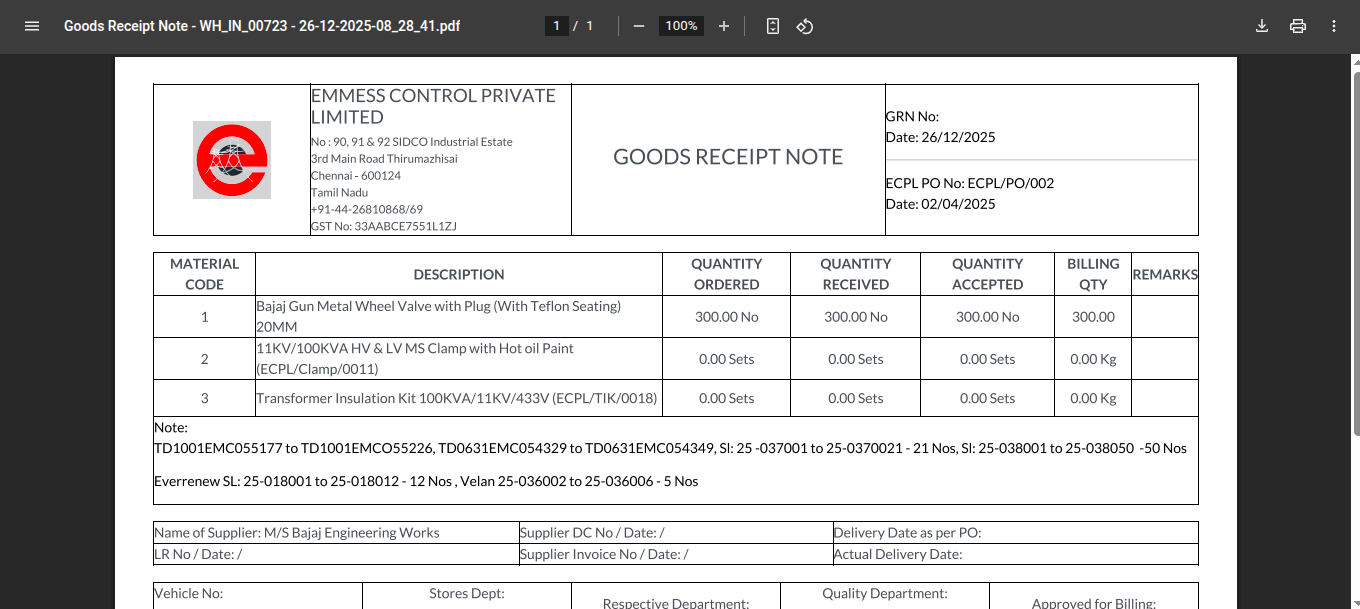This screenshot has height=609, width=1360.
Task: Open the PDF sidebar menu icon
Action: tap(32, 26)
